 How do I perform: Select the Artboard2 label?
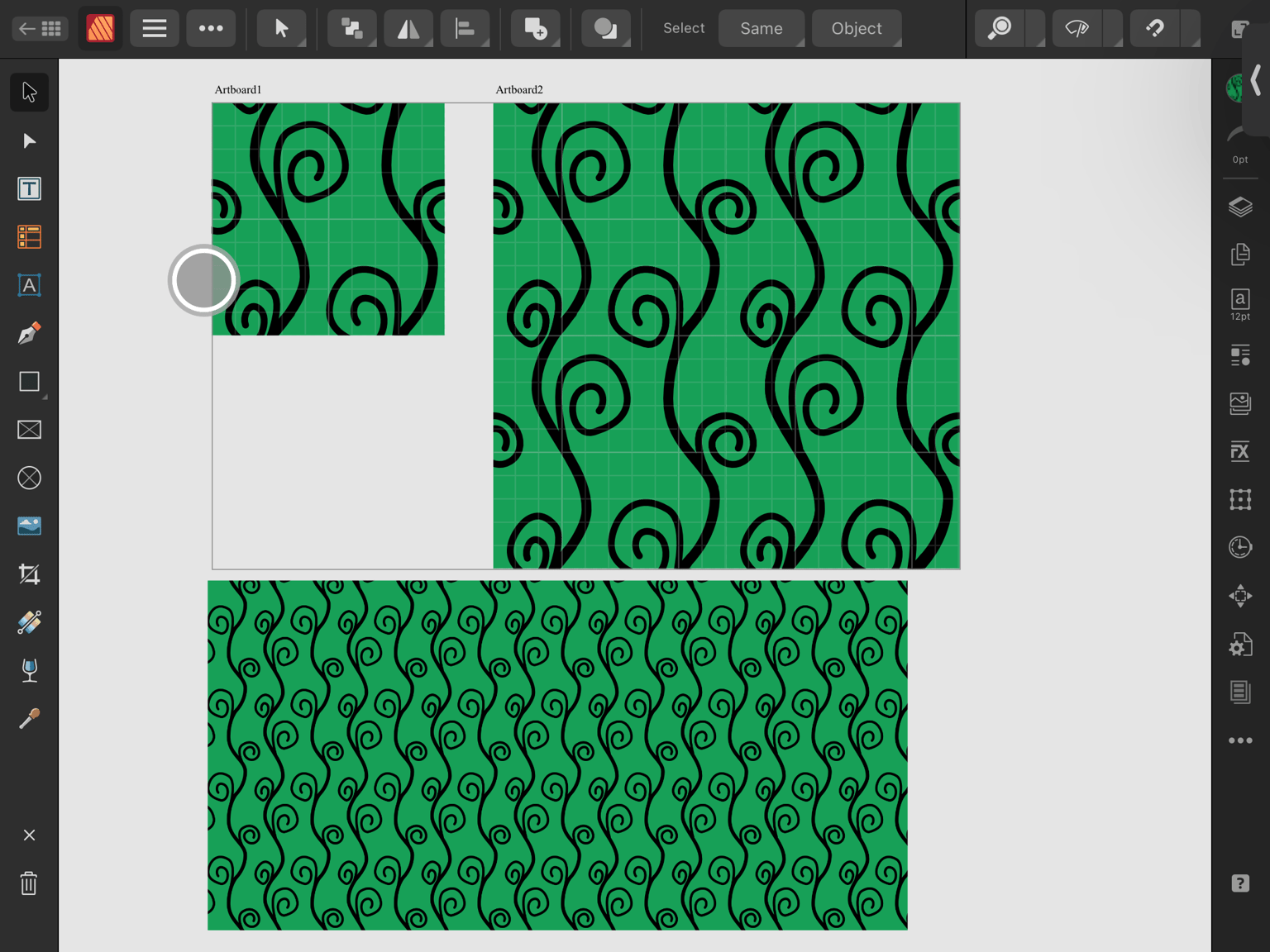pos(519,89)
